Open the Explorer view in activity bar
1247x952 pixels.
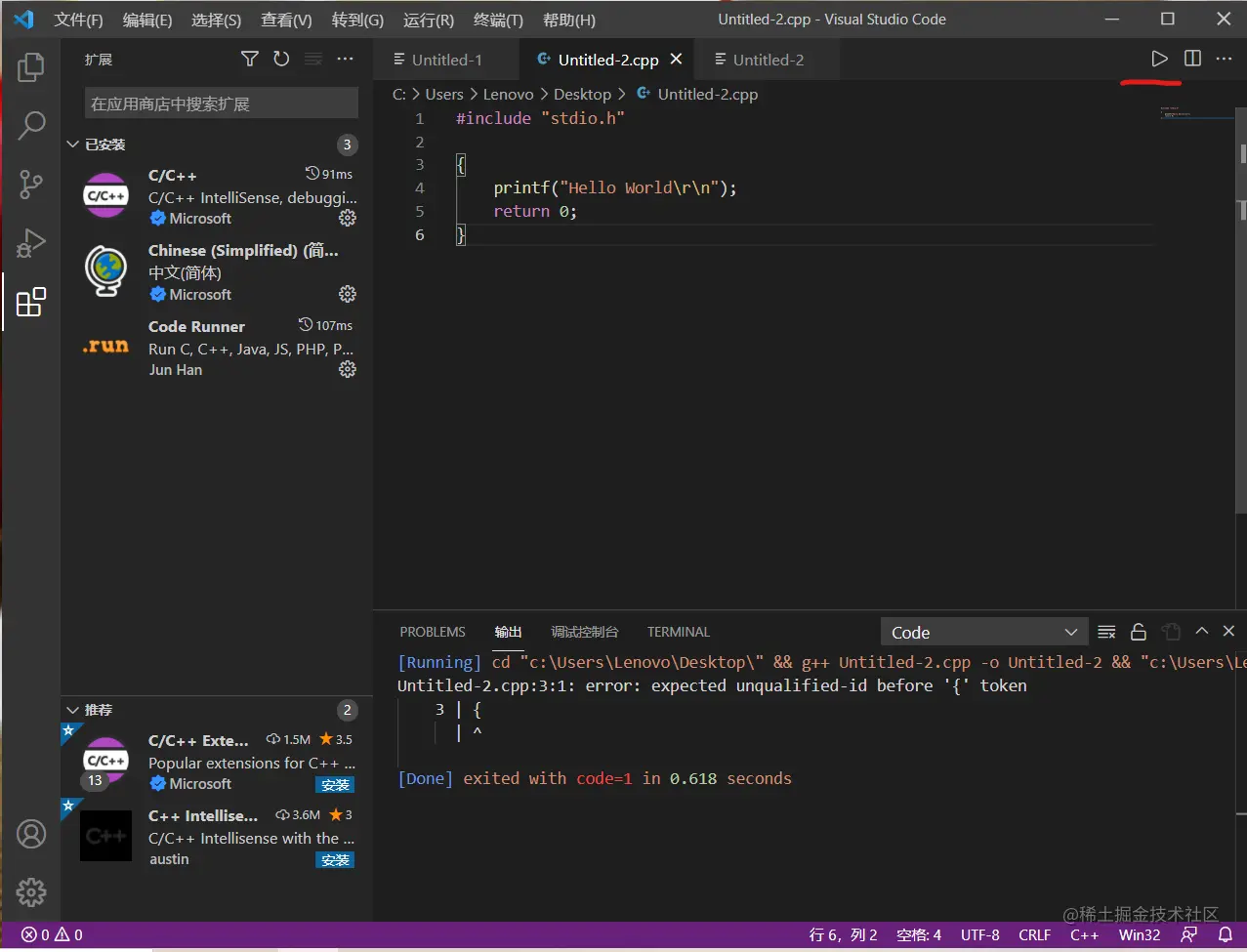coord(31,67)
